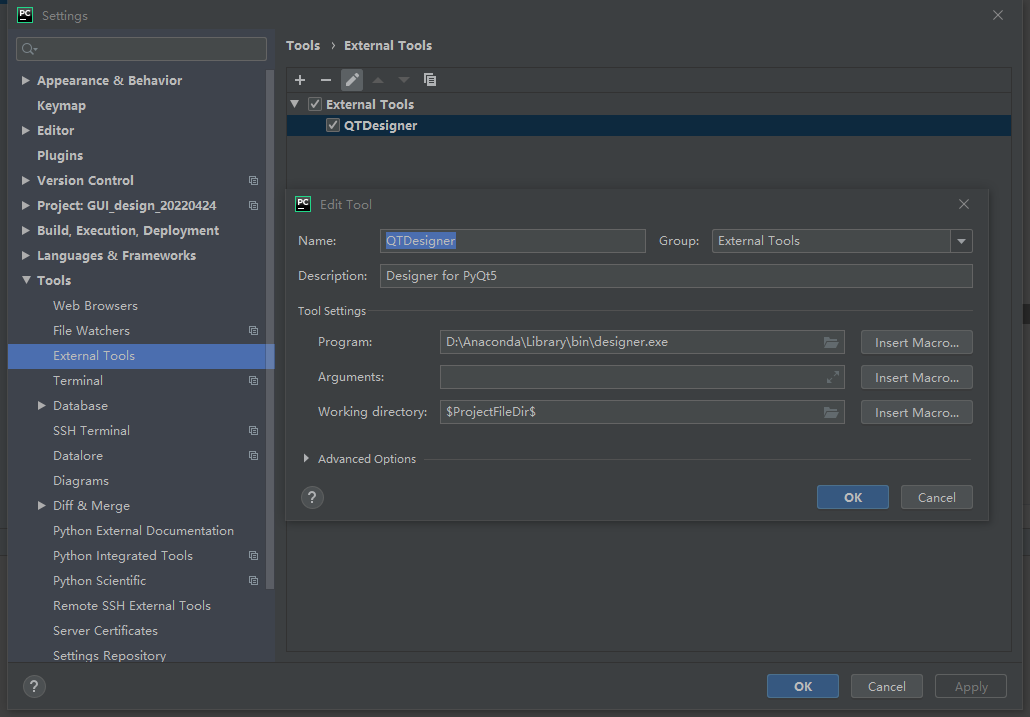This screenshot has height=717, width=1030.
Task: Click OK in Settings window
Action: click(x=803, y=687)
